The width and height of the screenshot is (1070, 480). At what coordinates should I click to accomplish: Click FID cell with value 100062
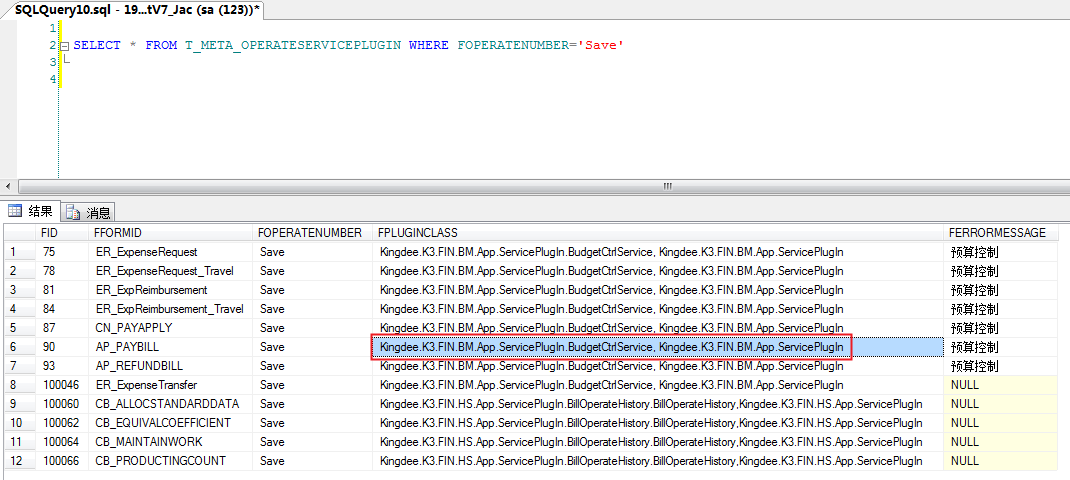tap(63, 423)
